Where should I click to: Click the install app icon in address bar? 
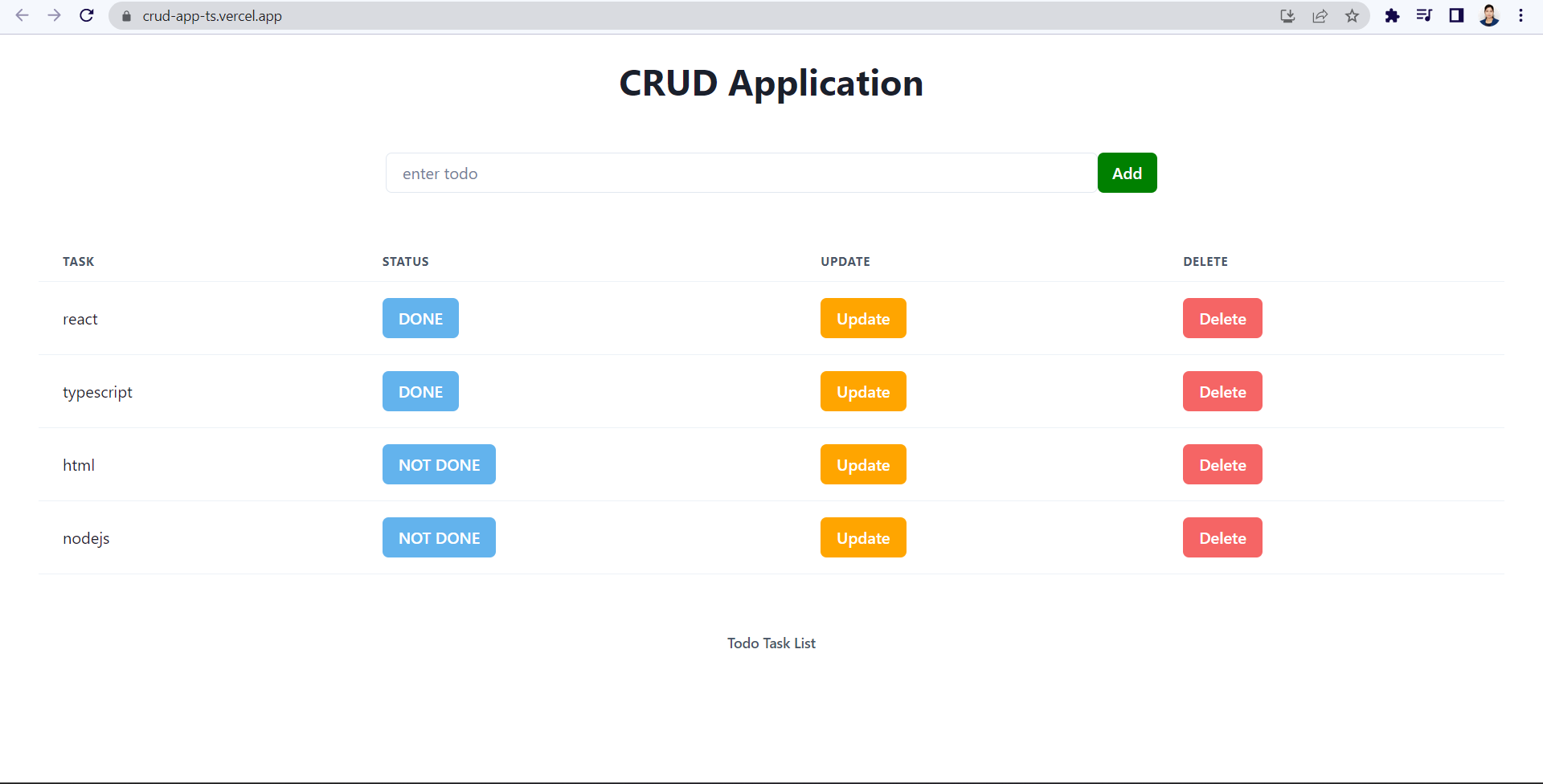click(x=1287, y=16)
